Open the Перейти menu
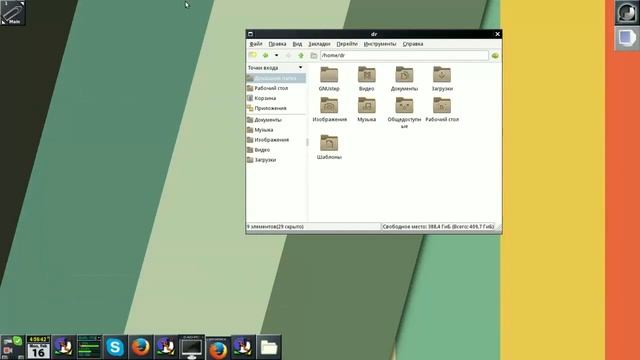Viewport: 640px width, 360px height. (x=347, y=44)
